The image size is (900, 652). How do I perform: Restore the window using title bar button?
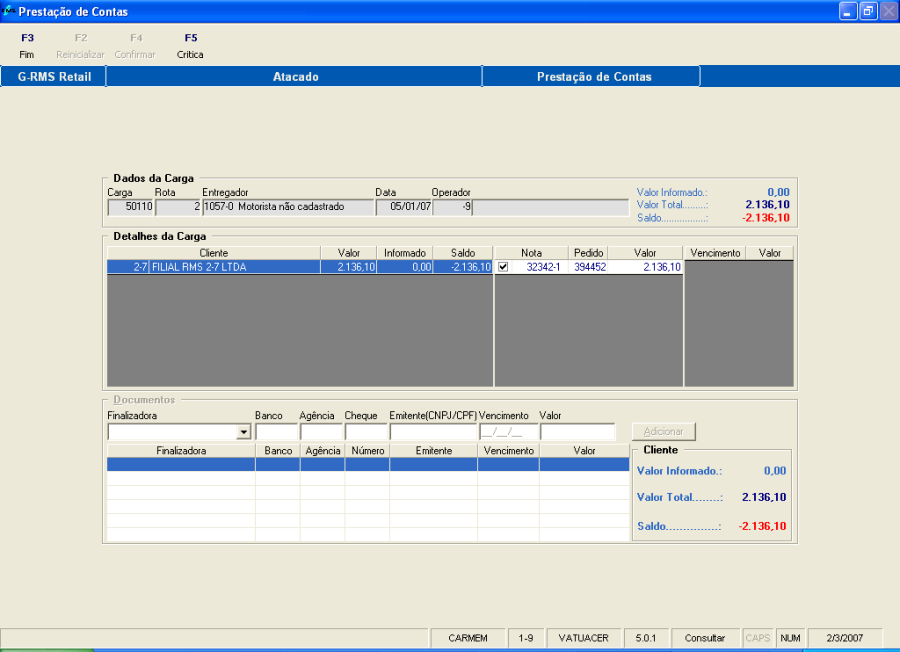click(x=868, y=11)
